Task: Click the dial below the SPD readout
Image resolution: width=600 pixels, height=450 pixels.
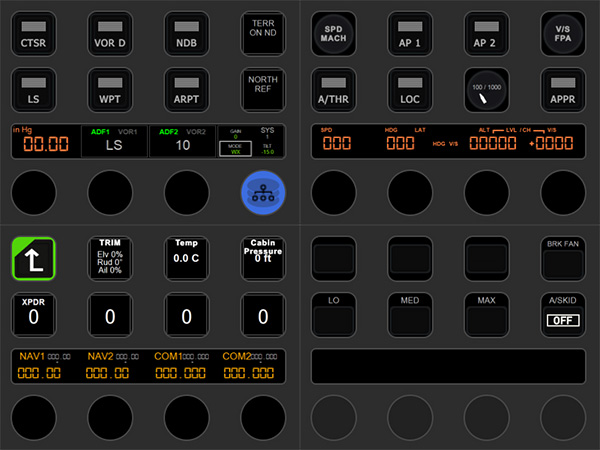Action: click(333, 192)
